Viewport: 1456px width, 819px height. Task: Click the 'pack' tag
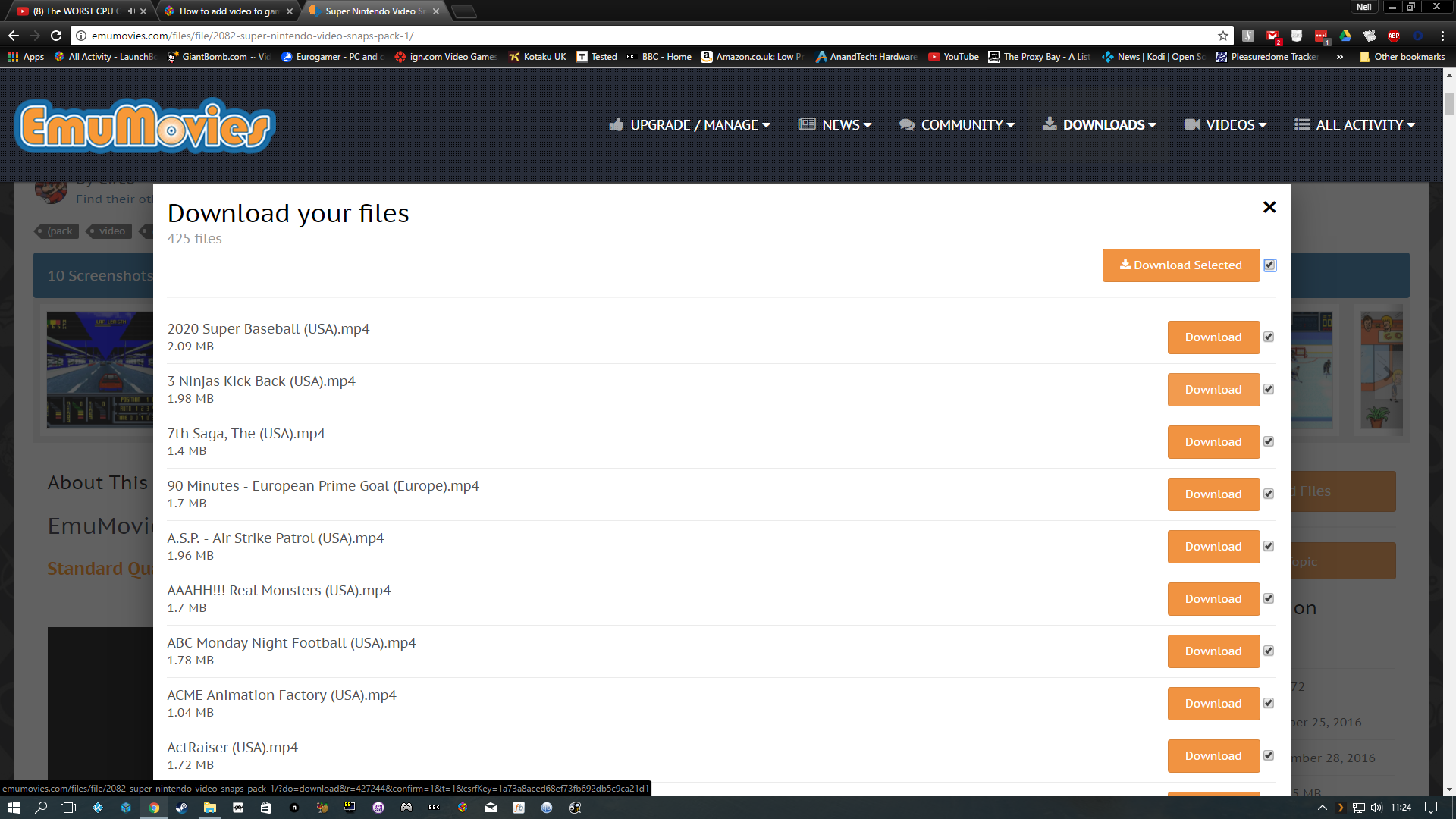pos(58,231)
